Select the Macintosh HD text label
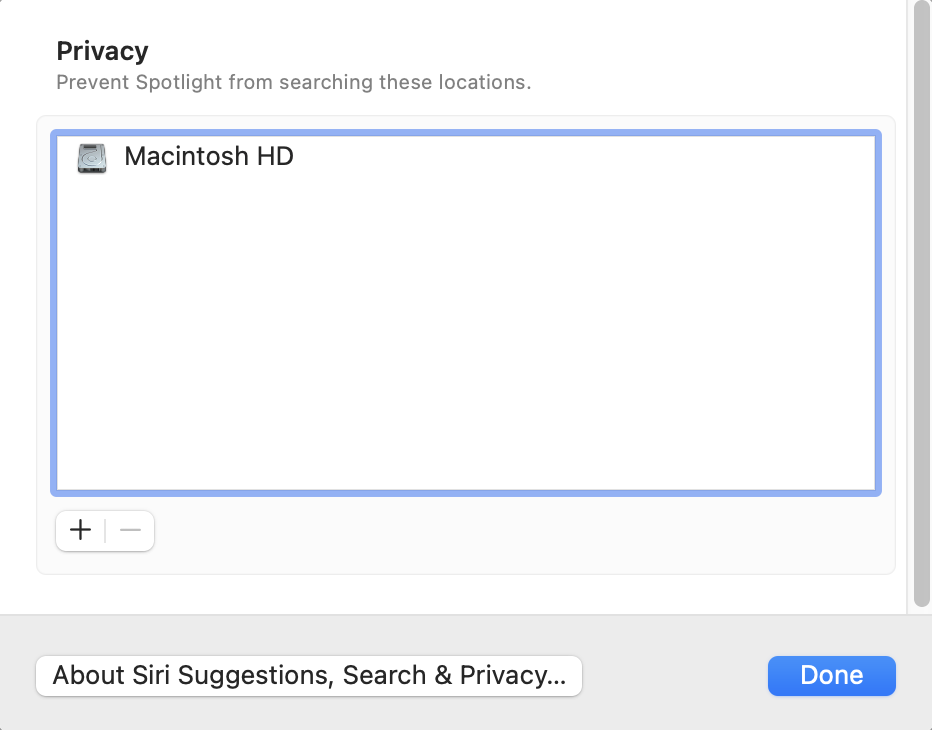The height and width of the screenshot is (730, 932). click(x=209, y=156)
